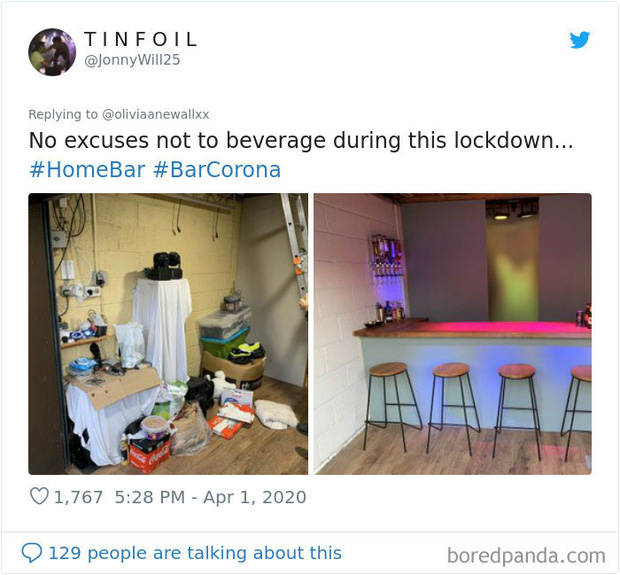Click the speech bubble reply icon

click(x=32, y=553)
